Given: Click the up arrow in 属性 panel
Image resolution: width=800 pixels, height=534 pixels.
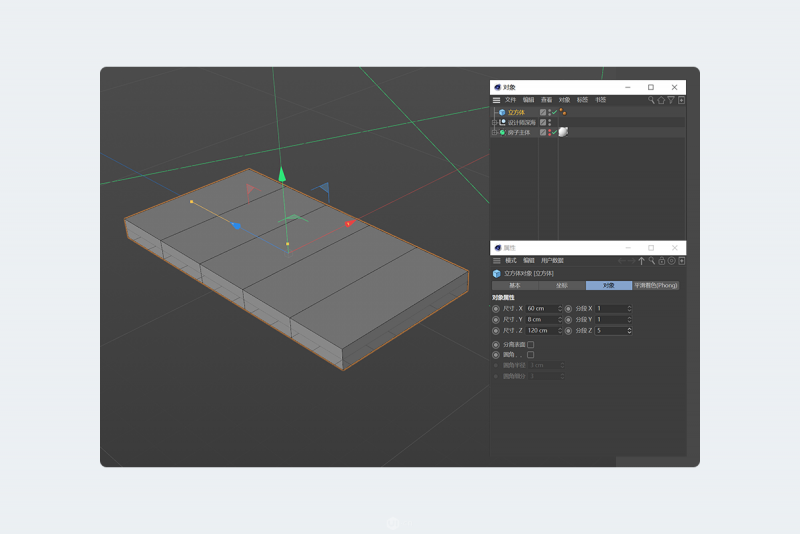Looking at the screenshot, I should 641,261.
